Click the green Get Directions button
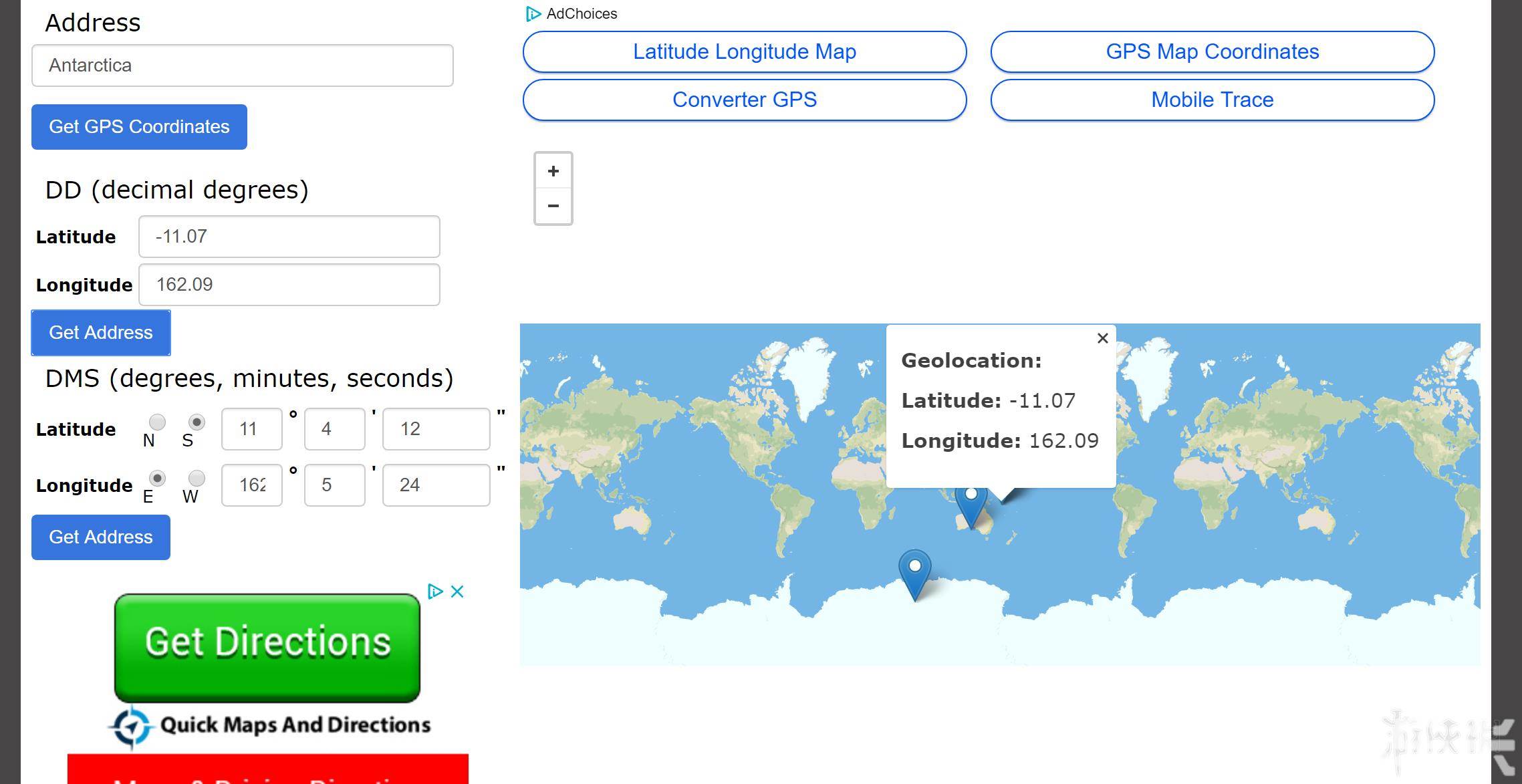Image resolution: width=1522 pixels, height=784 pixels. [267, 646]
